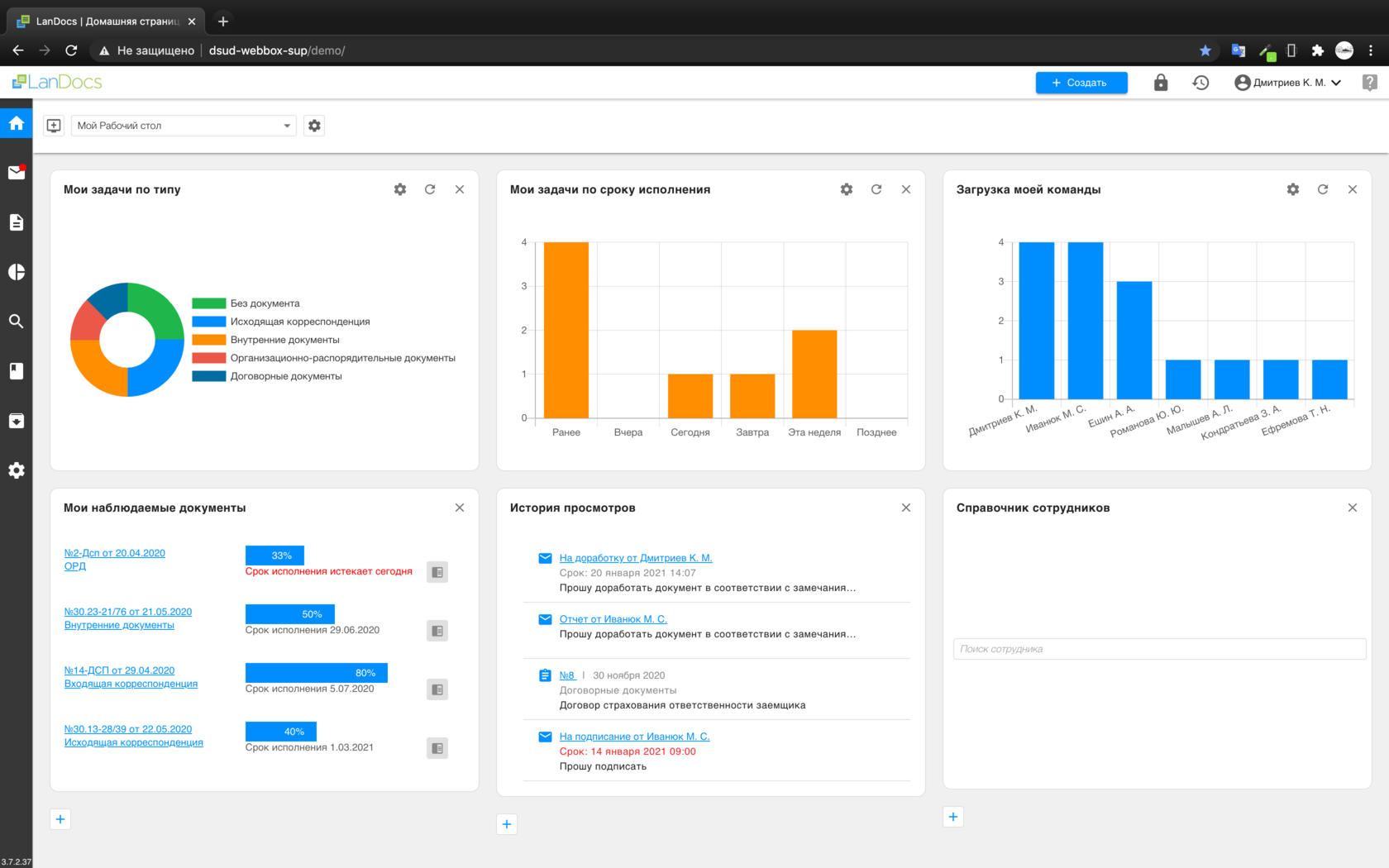Toggle 'Без документа' green legend swatch
This screenshot has height=868, width=1389.
(208, 303)
